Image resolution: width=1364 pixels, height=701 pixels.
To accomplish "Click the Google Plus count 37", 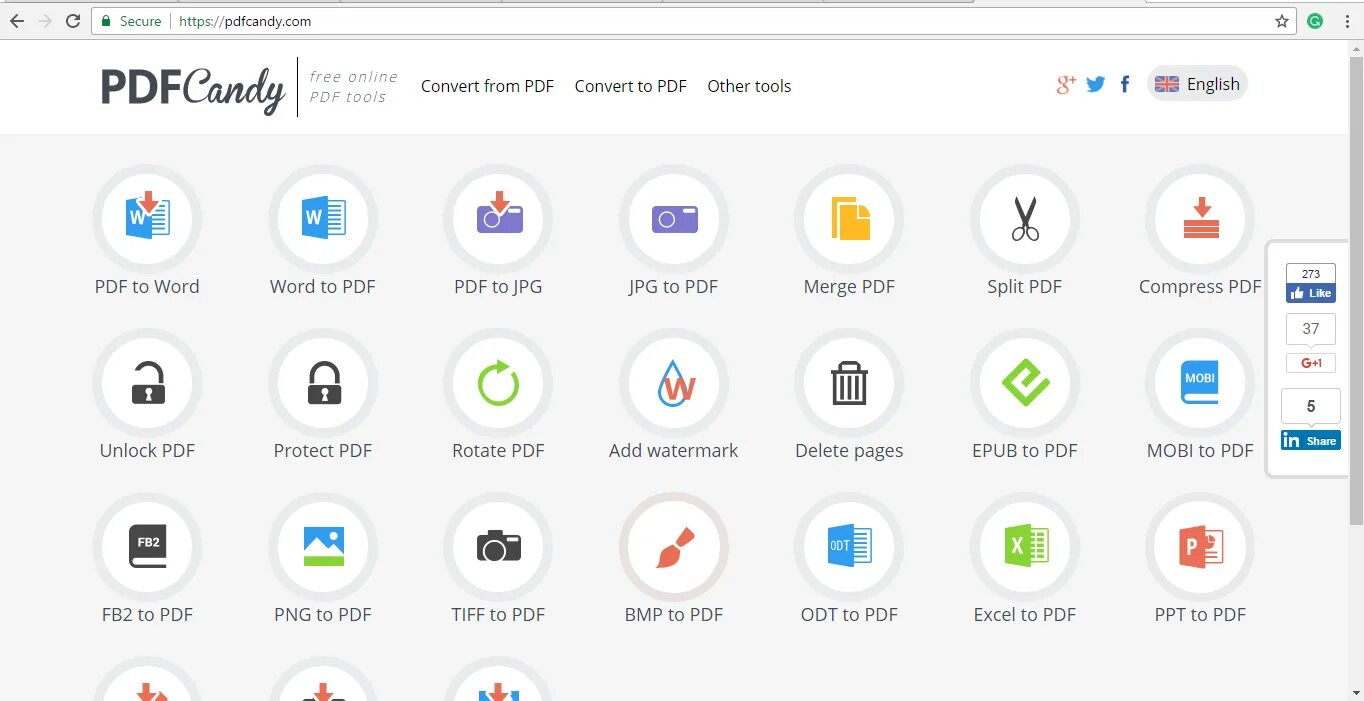I will 1311,329.
